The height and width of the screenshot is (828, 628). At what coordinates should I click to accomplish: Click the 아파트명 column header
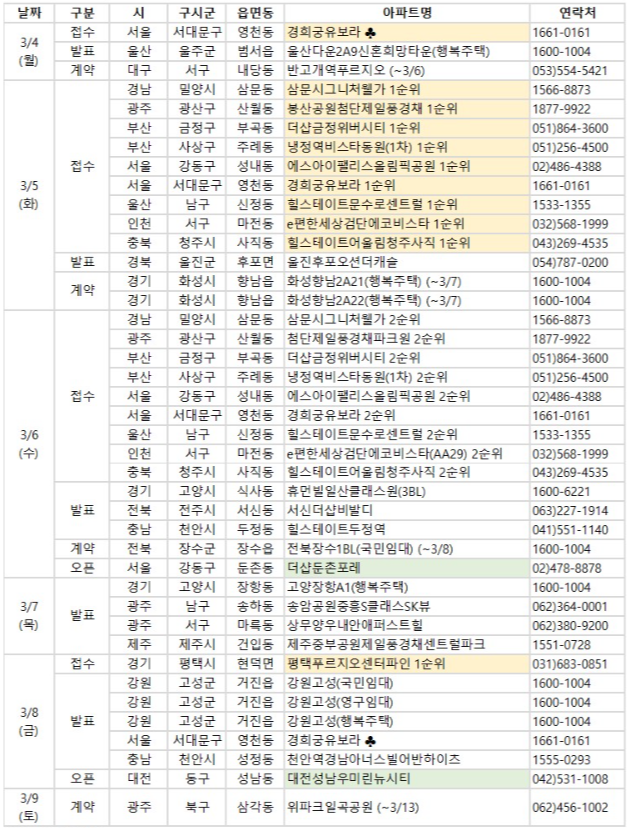click(407, 13)
